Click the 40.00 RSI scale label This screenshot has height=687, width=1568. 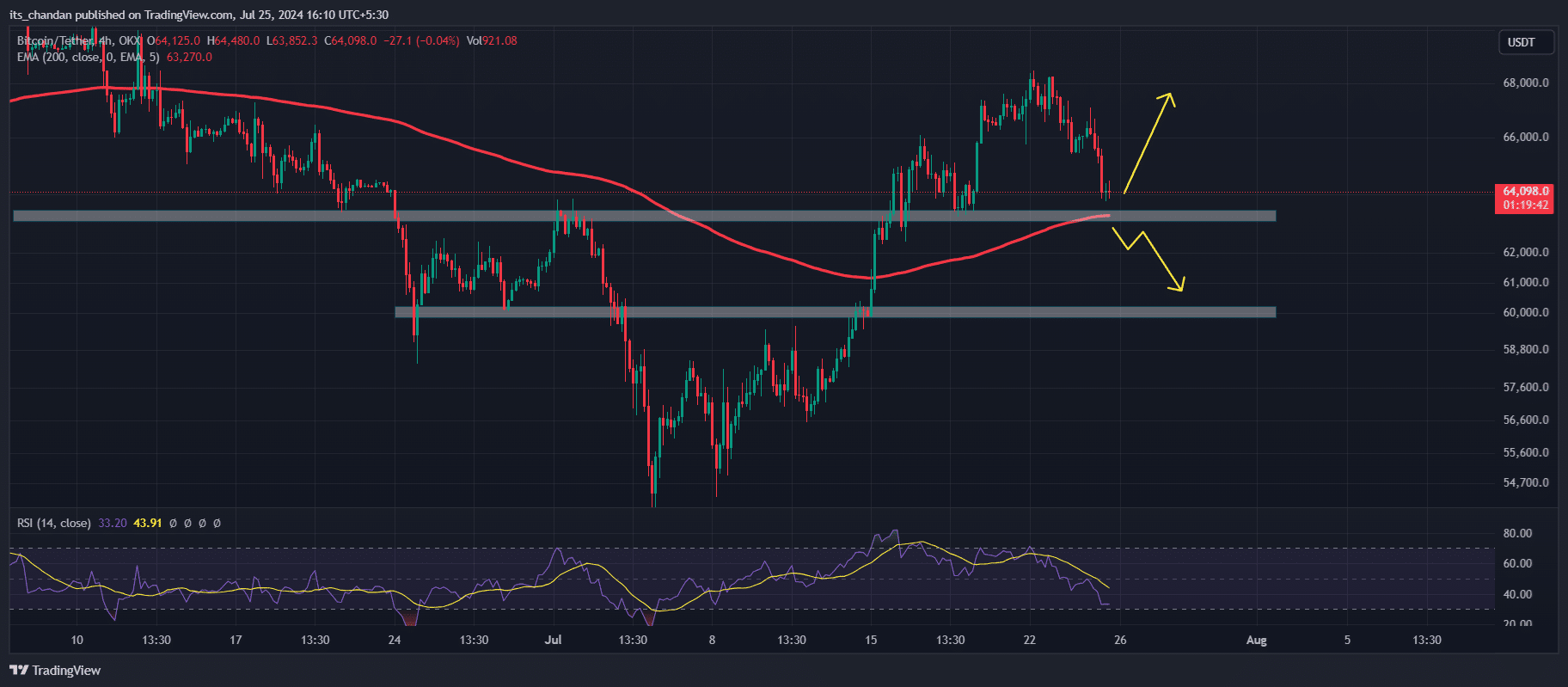1517,594
